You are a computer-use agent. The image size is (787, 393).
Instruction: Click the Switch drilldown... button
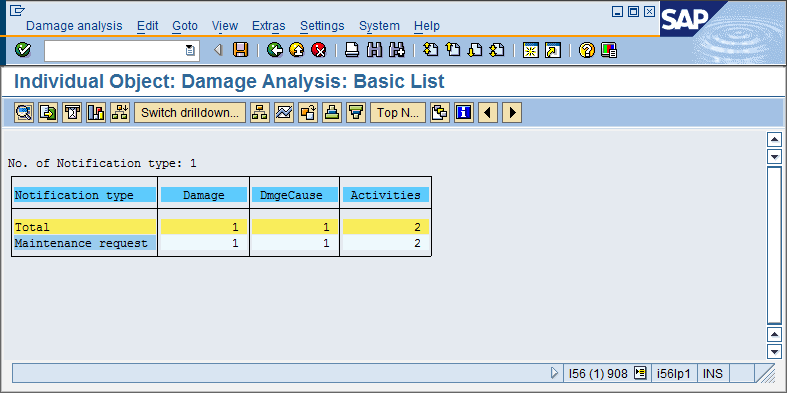coord(190,113)
